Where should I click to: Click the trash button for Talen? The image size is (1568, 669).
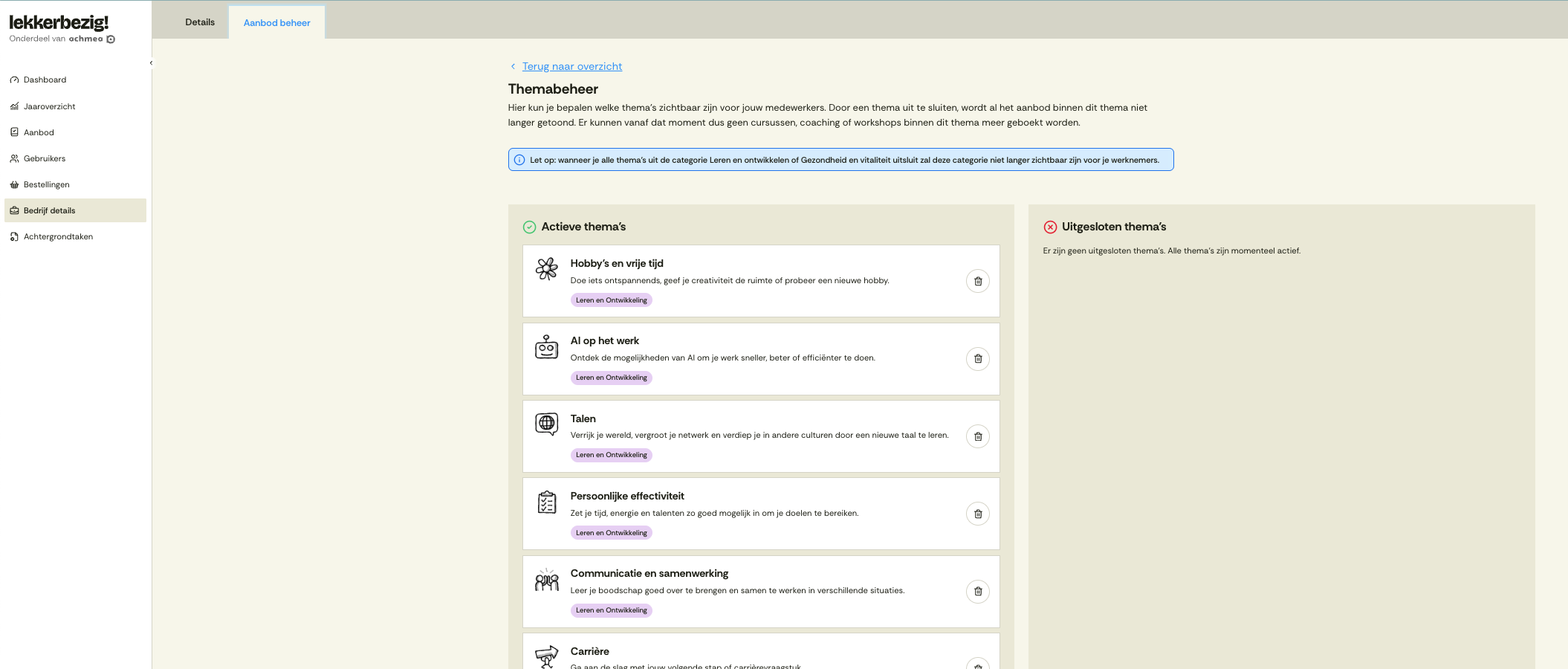click(977, 436)
